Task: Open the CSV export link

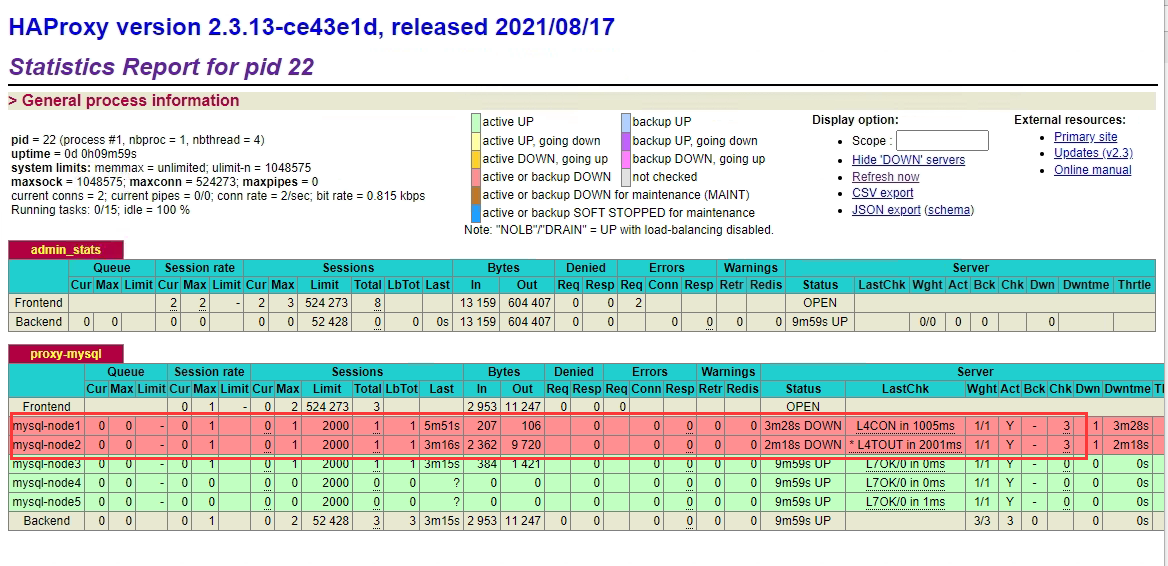Action: pos(882,193)
